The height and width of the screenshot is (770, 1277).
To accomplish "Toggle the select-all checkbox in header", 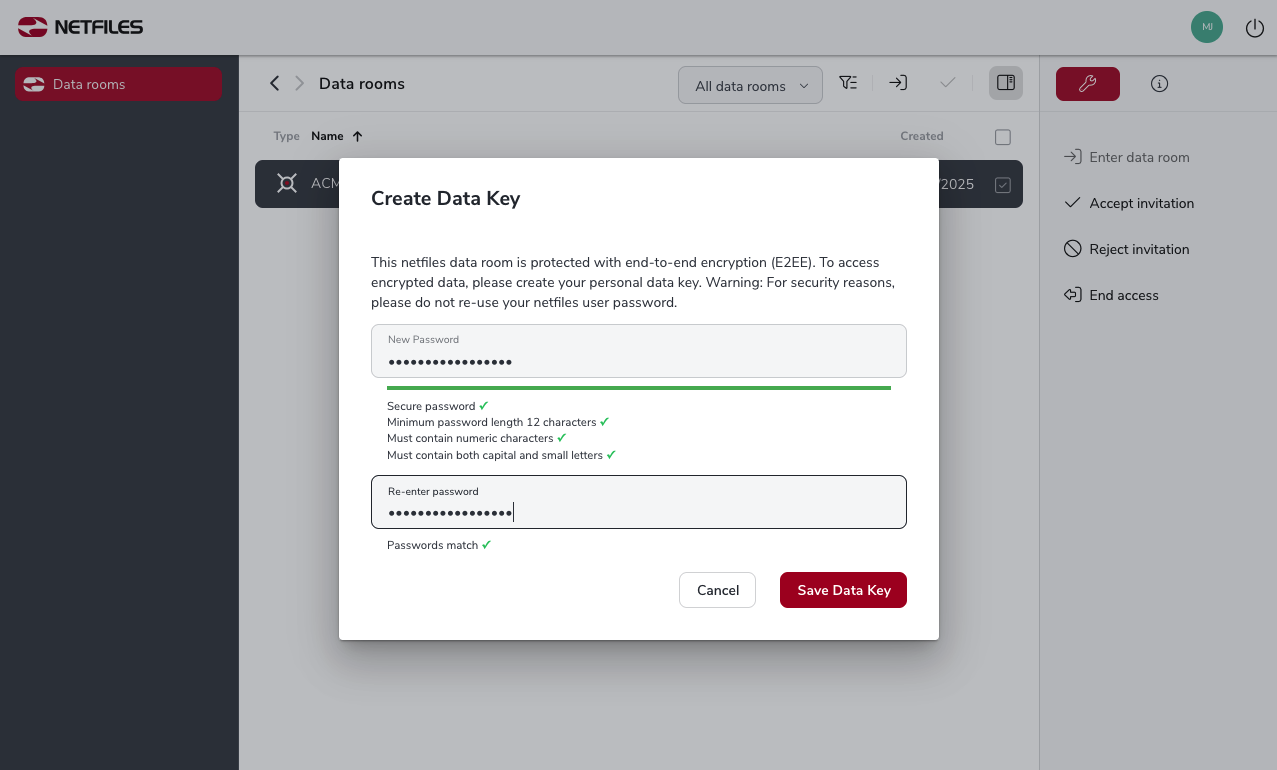I will click(x=1003, y=137).
